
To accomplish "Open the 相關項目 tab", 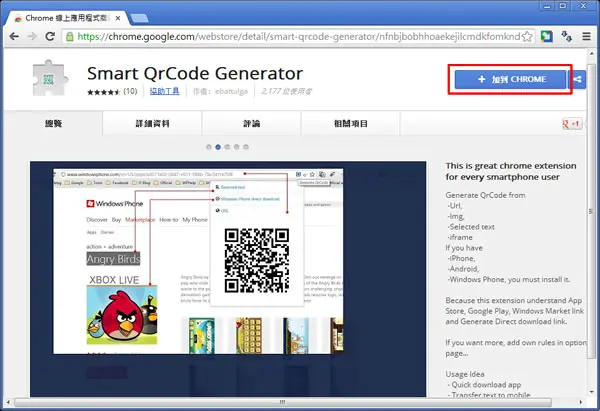I will click(351, 124).
